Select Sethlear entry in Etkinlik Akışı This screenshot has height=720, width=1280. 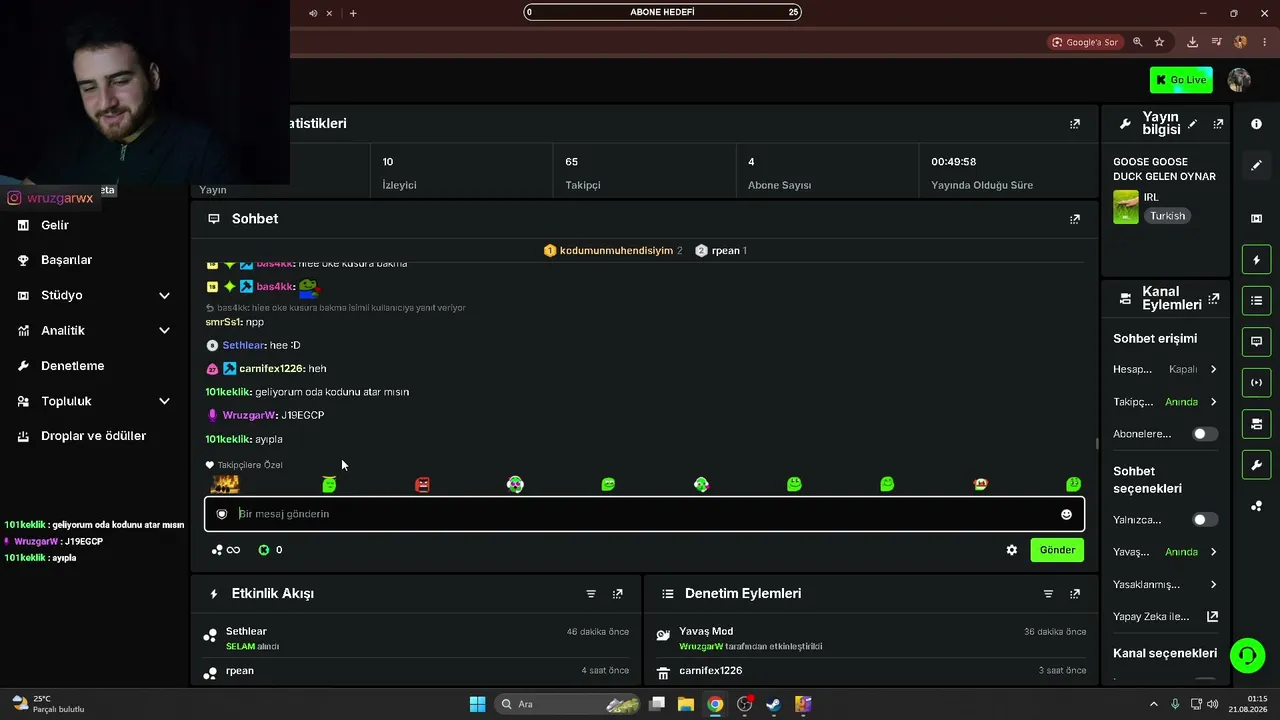[416, 637]
